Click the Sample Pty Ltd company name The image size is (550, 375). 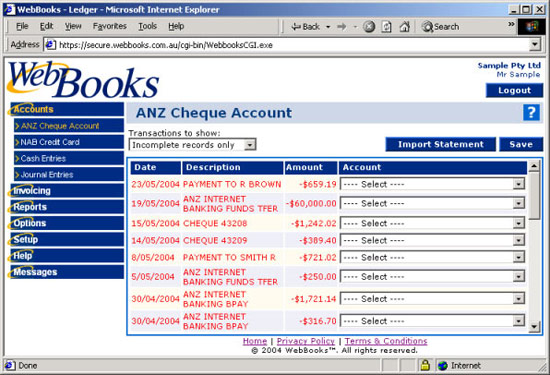pos(509,66)
